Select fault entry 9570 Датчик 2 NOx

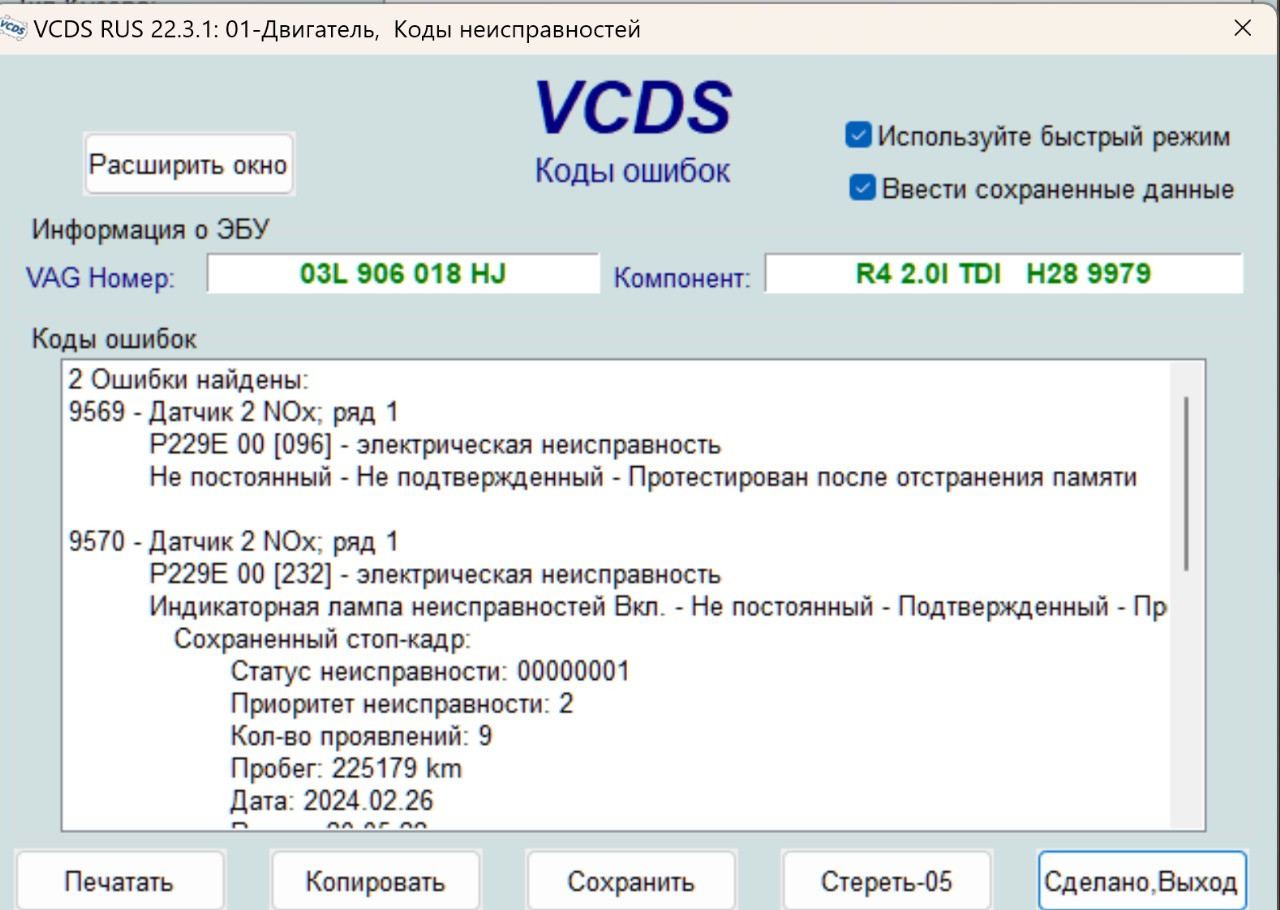(233, 542)
